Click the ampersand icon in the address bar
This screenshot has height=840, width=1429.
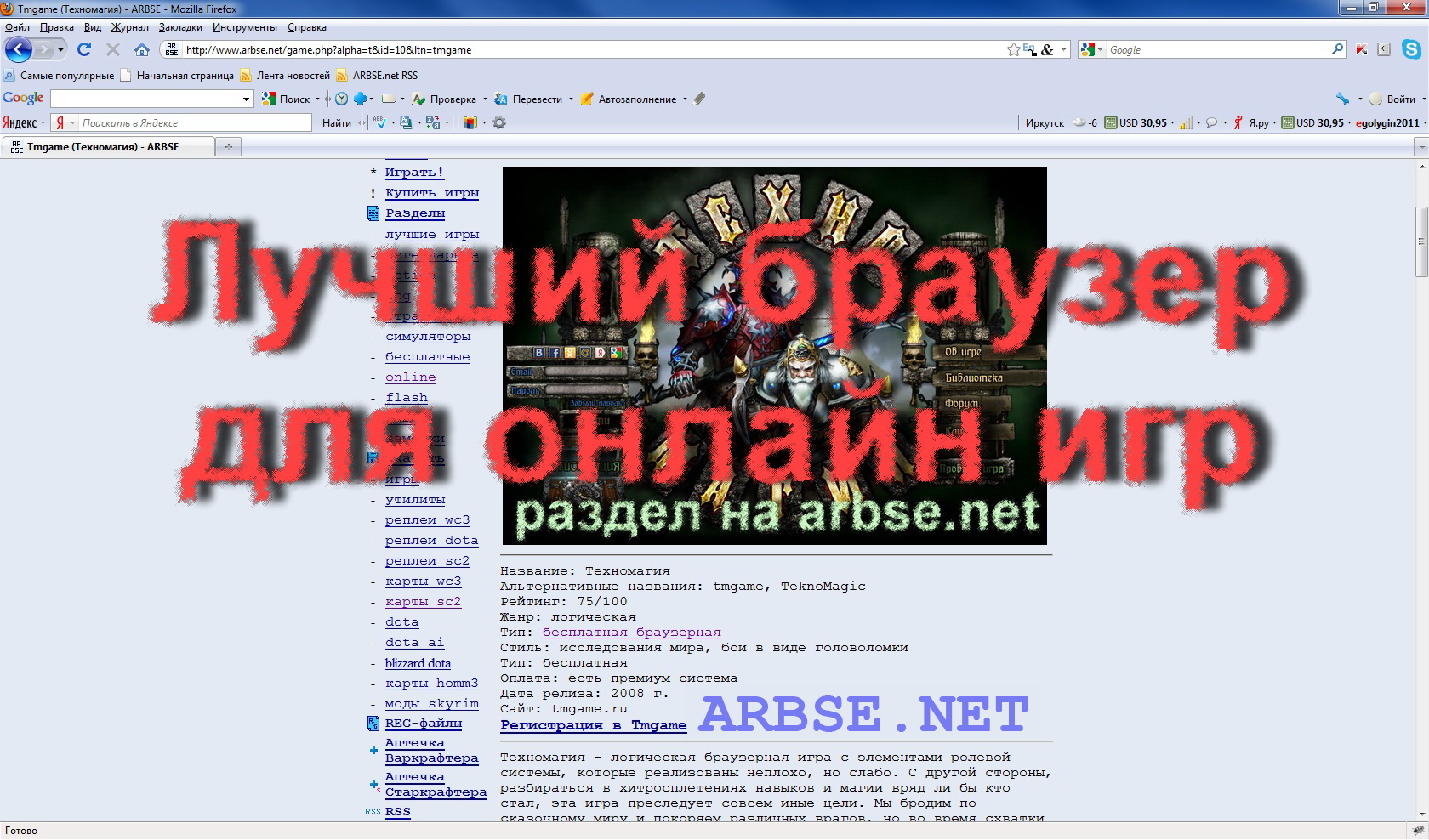1047,49
